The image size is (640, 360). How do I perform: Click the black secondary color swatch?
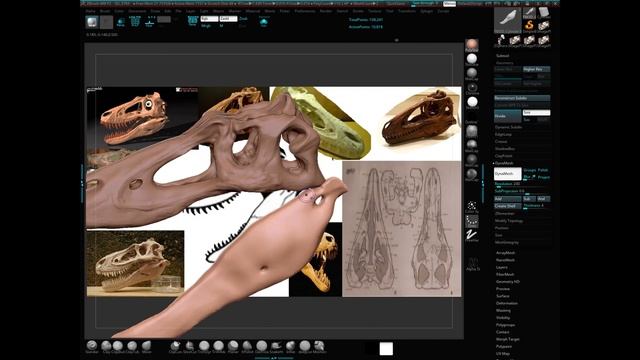tap(372, 349)
